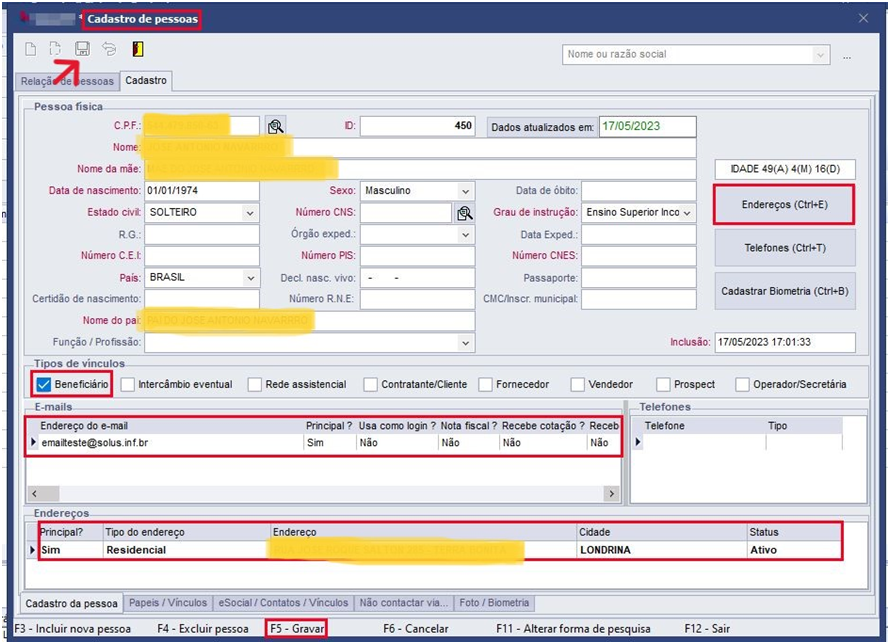Switch to Relação de pessoas tab
Image resolution: width=890 pixels, height=644 pixels.
click(x=67, y=81)
